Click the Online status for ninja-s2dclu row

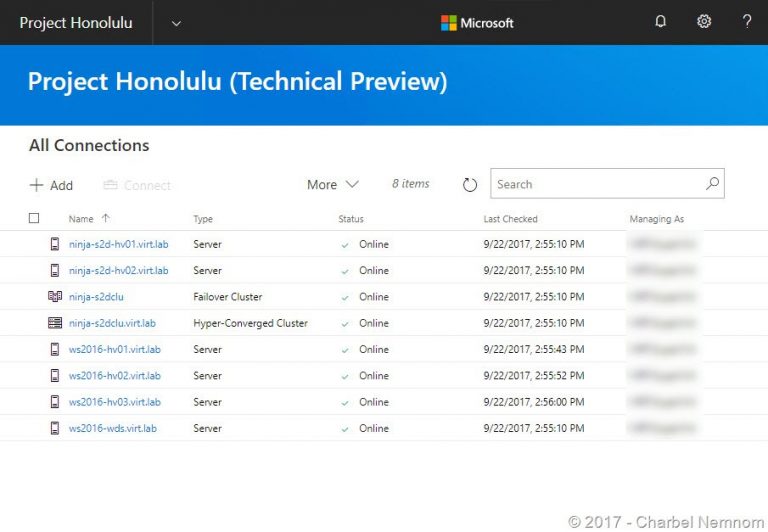[x=374, y=297]
